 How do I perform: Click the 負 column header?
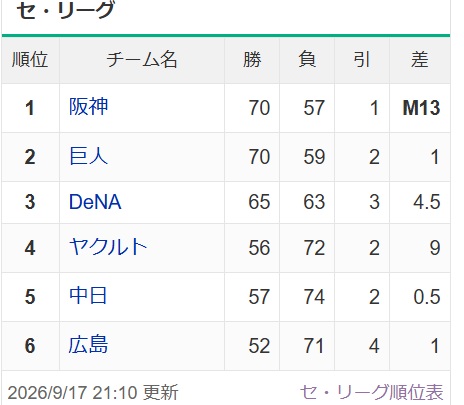click(x=307, y=60)
